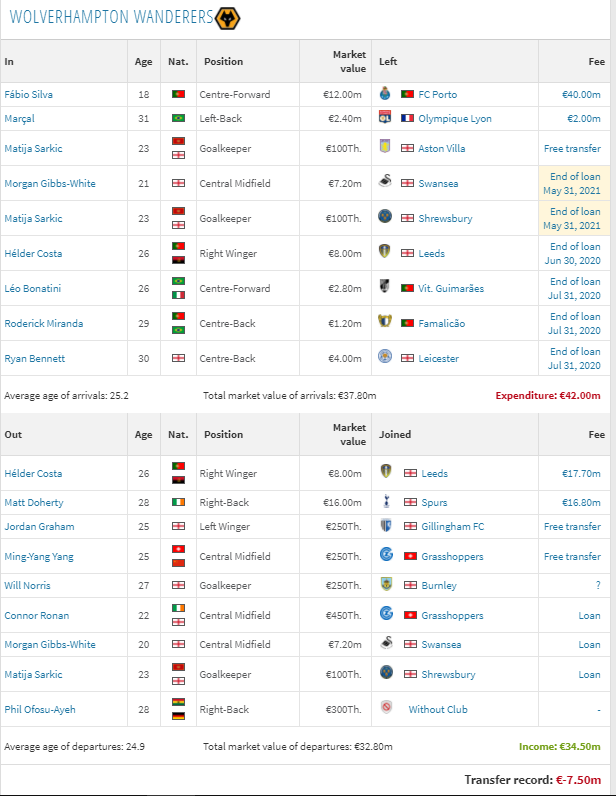Select the Gillingham FC crest icon

385,526
